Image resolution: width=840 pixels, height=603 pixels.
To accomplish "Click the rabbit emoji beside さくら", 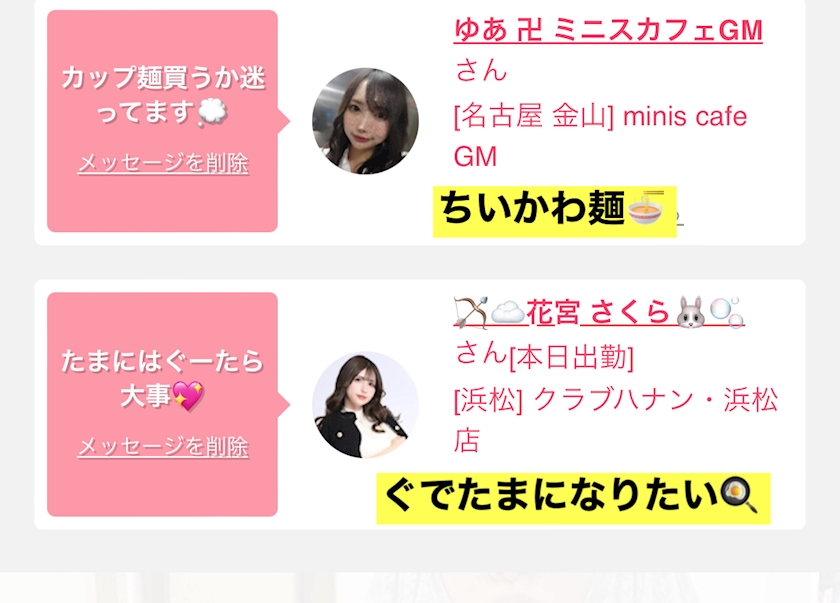I will (x=691, y=312).
